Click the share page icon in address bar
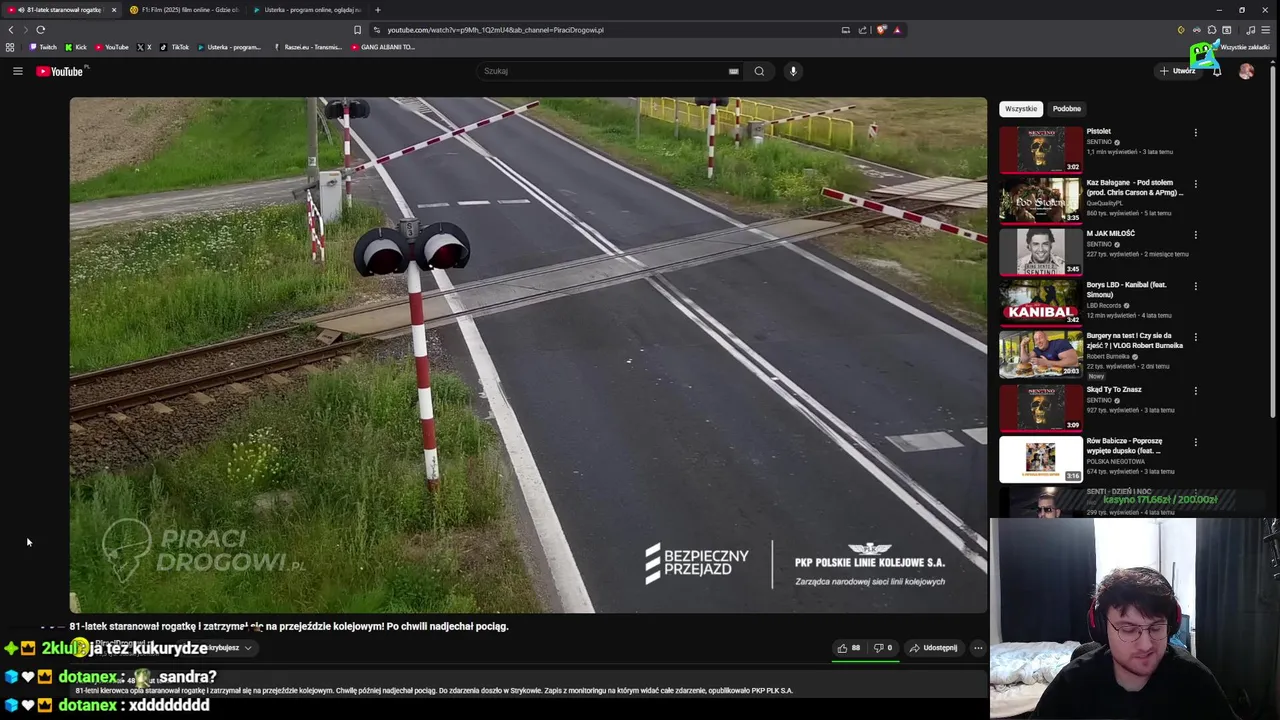Screen dimensions: 1280x720 coord(862,30)
